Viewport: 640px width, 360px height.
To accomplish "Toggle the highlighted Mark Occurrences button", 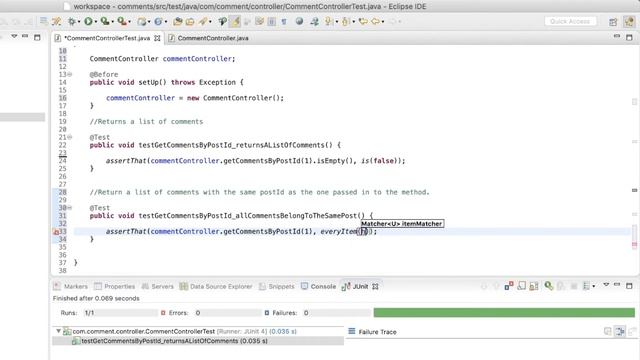I will click(235, 21).
